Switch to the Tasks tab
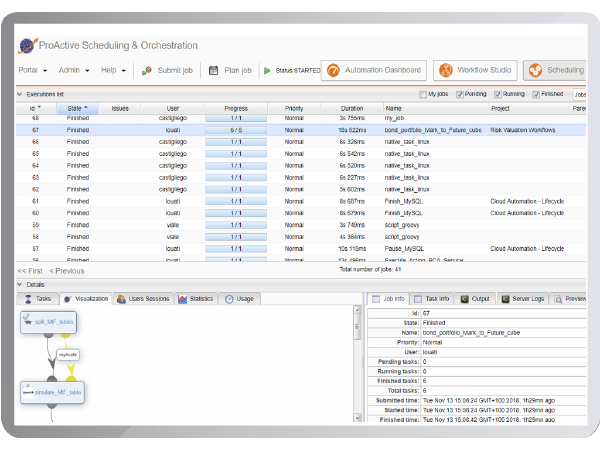The width and height of the screenshot is (600, 450). click(38, 299)
